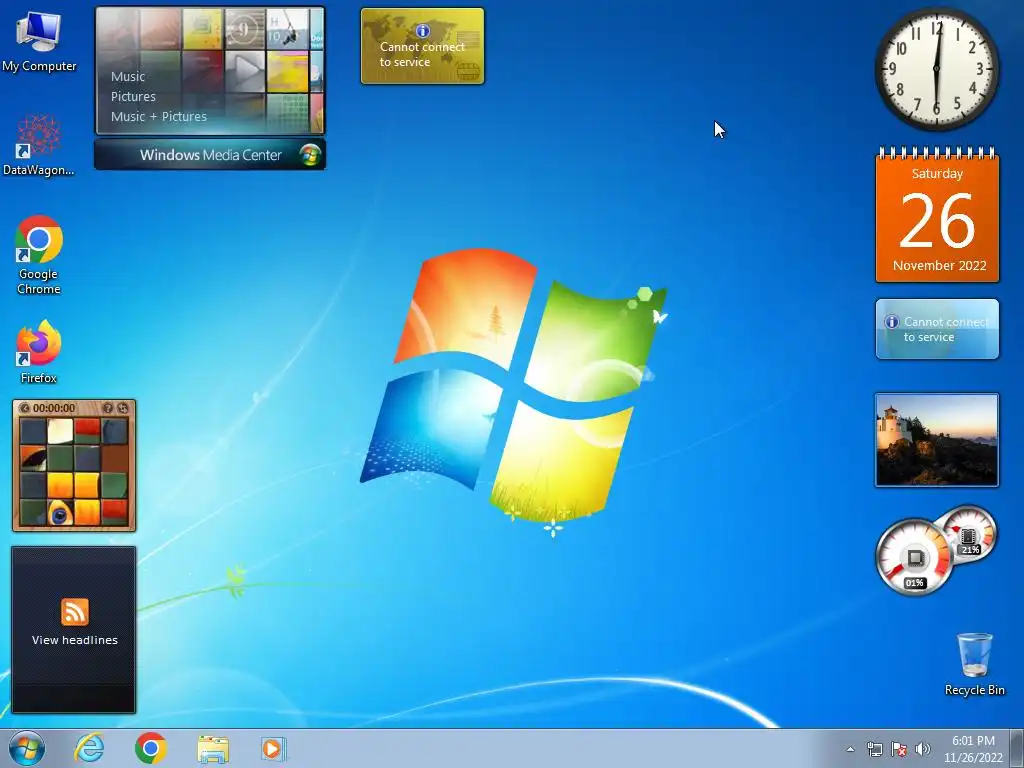Click View headlines in feed gadget
1024x768 pixels.
pos(74,640)
